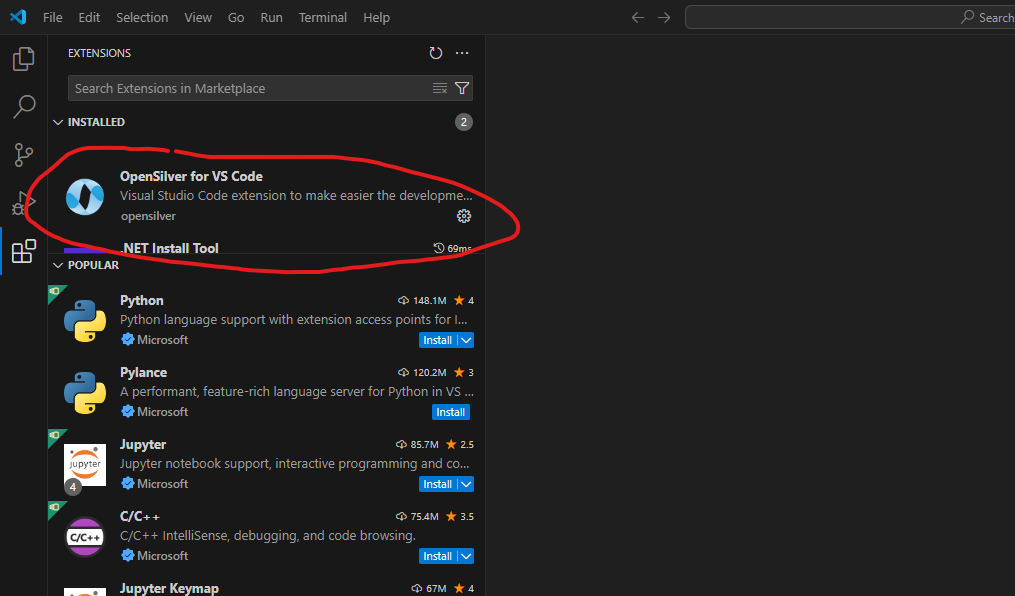
Task: Click Microsoft verified badge under Pylance
Action: pyautogui.click(x=128, y=412)
